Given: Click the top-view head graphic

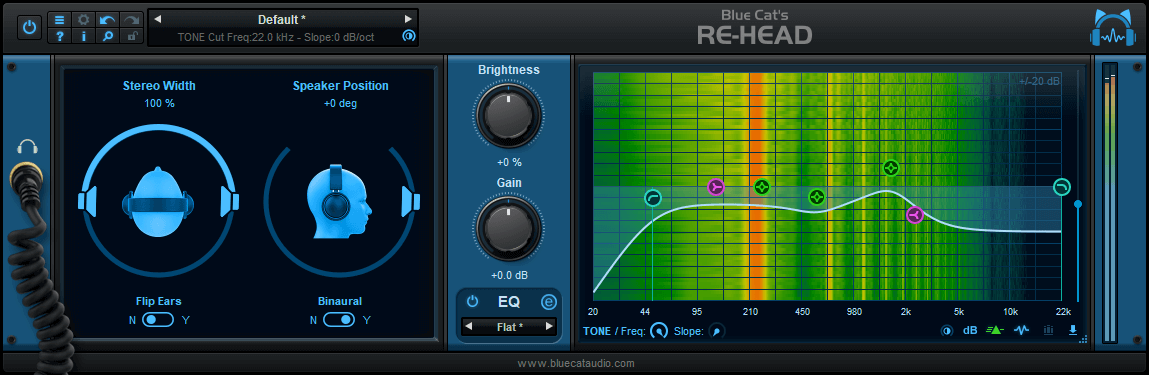Looking at the screenshot, I should [159, 203].
